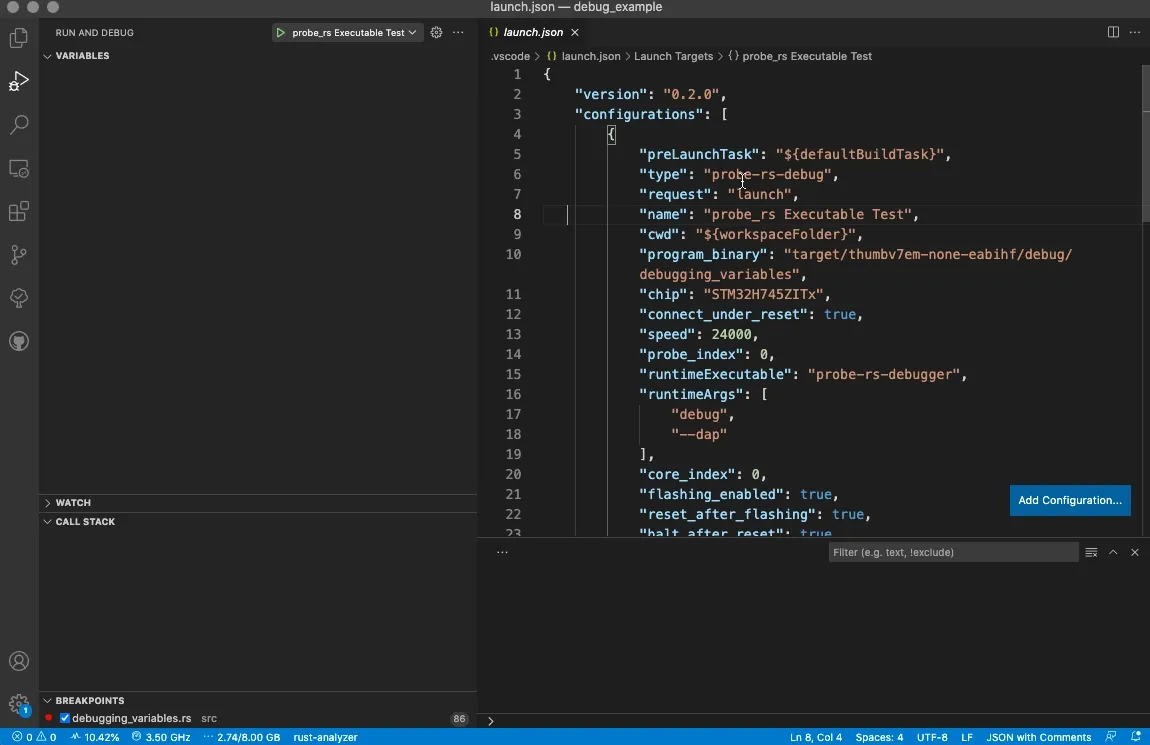Image resolution: width=1150 pixels, height=745 pixels.
Task: Open the Extensions icon in activity bar
Action: point(19,211)
